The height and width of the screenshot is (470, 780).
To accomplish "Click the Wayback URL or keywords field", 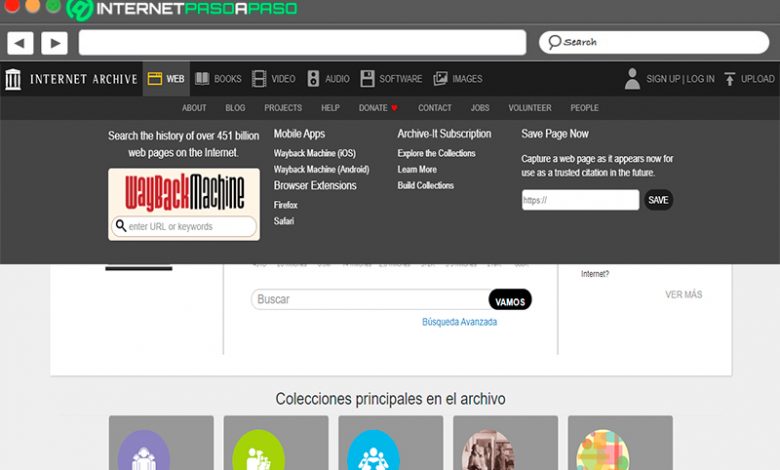I will coord(184,227).
